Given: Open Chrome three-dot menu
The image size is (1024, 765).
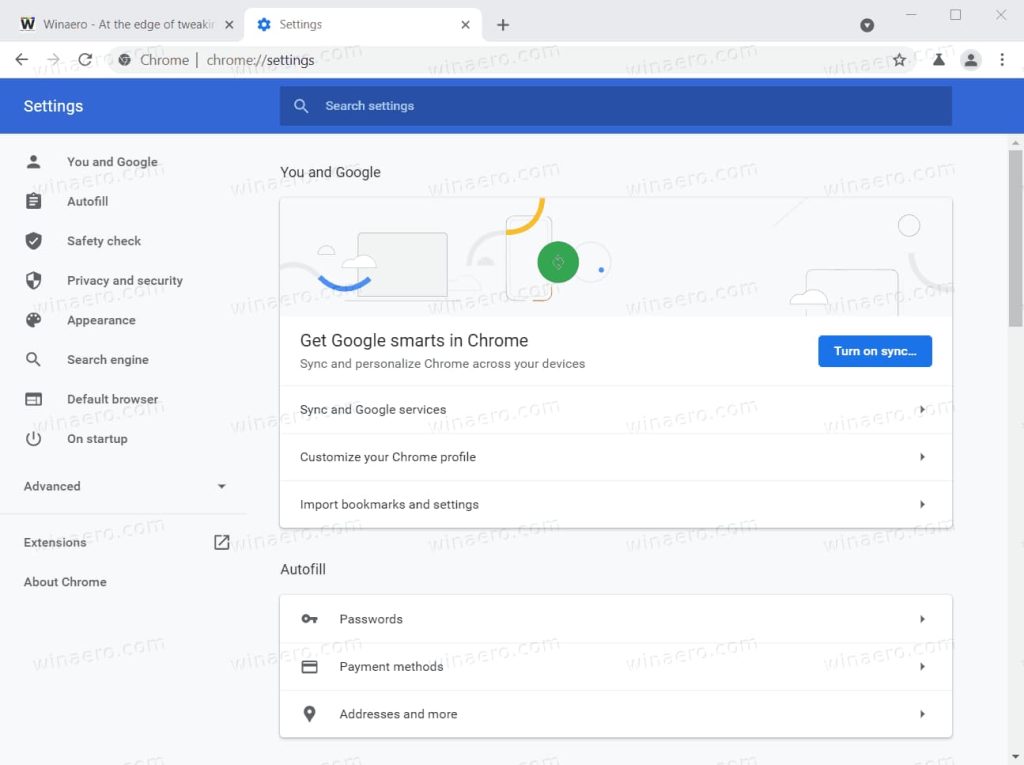Looking at the screenshot, I should [1002, 60].
